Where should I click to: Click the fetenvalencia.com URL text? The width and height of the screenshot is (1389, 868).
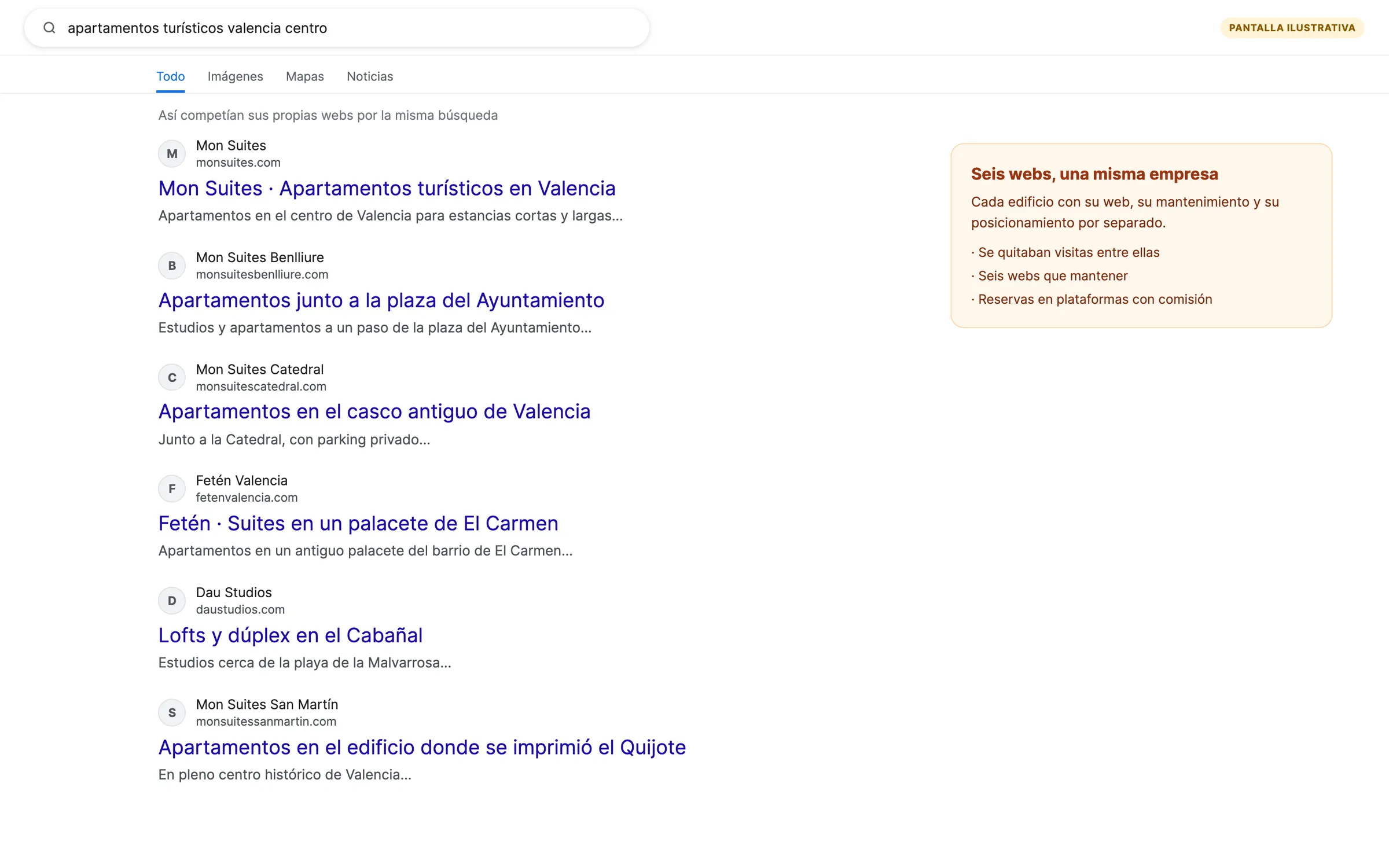tap(247, 498)
